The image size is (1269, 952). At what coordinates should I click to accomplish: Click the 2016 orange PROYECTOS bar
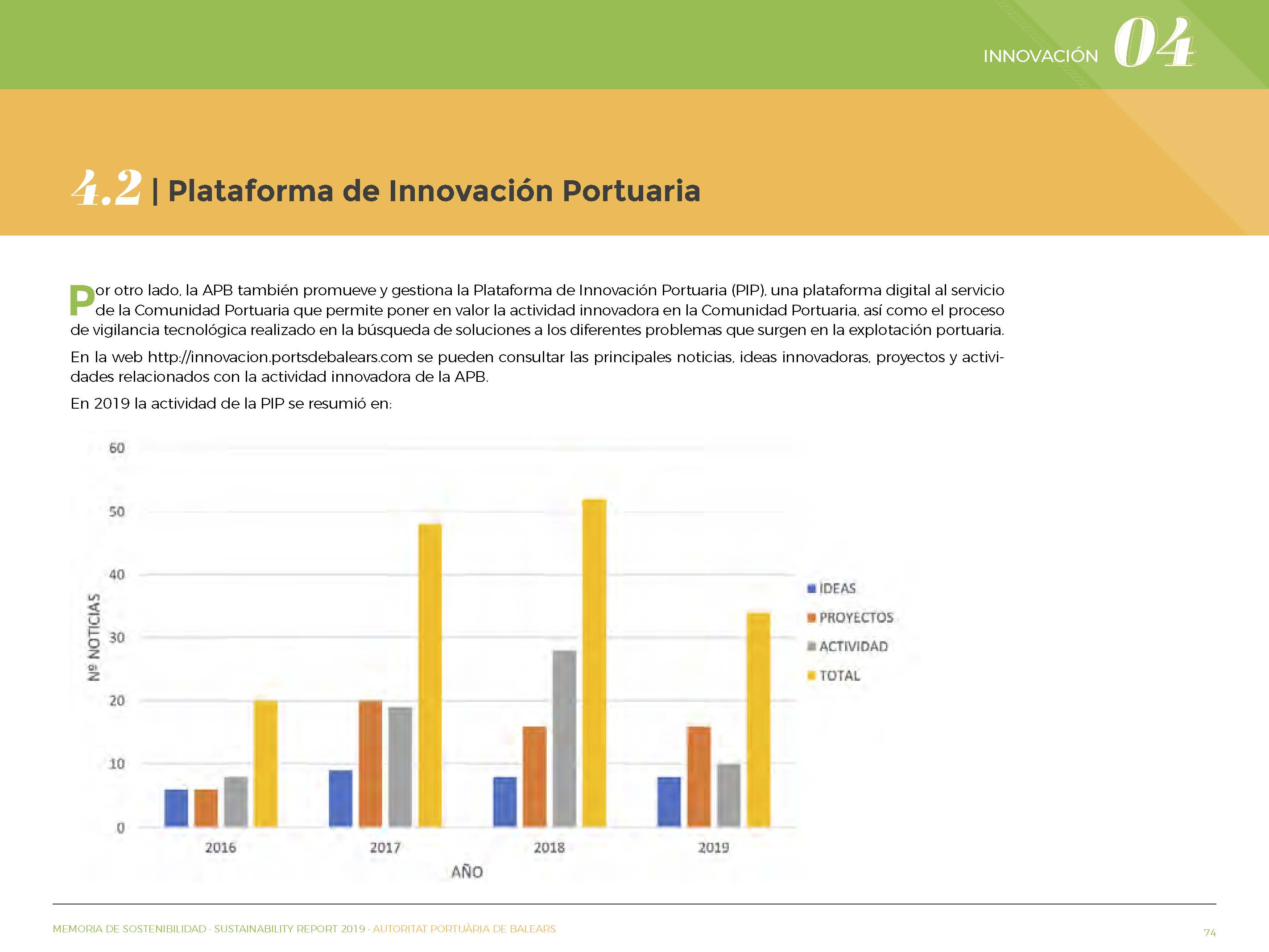tap(206, 808)
